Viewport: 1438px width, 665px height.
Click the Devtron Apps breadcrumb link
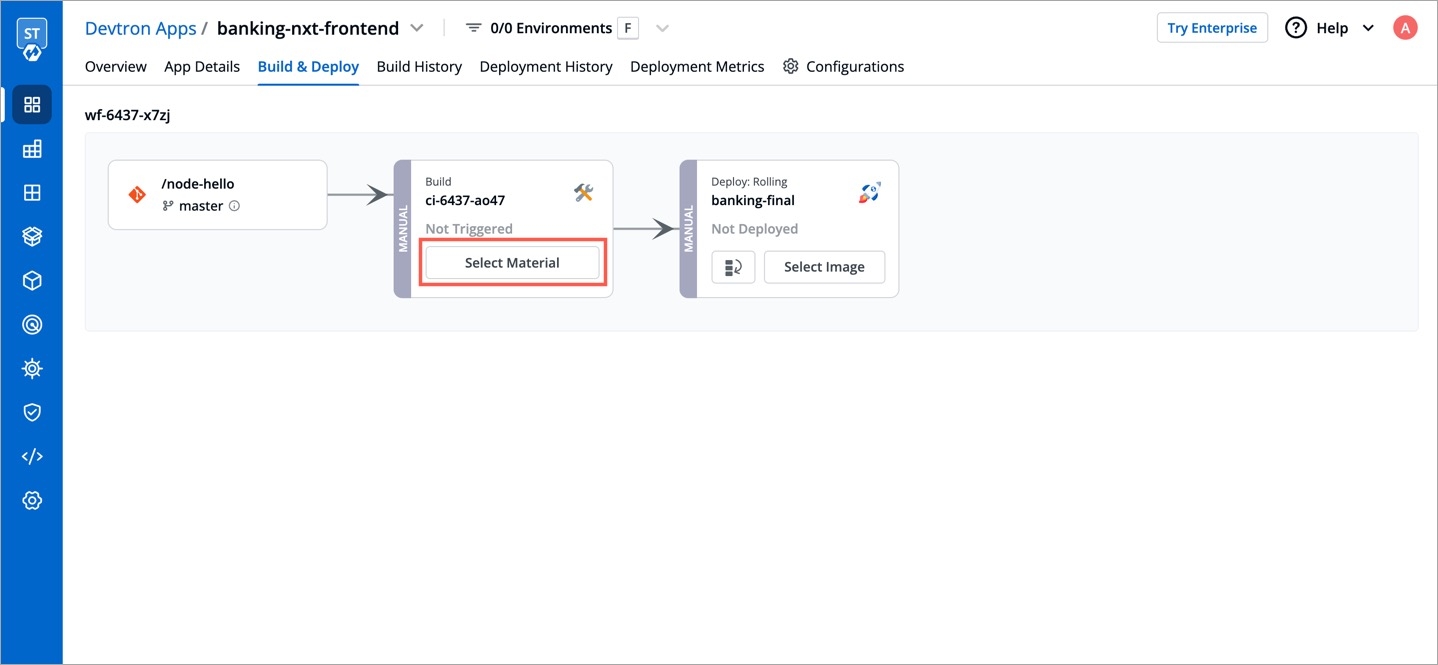[140, 28]
